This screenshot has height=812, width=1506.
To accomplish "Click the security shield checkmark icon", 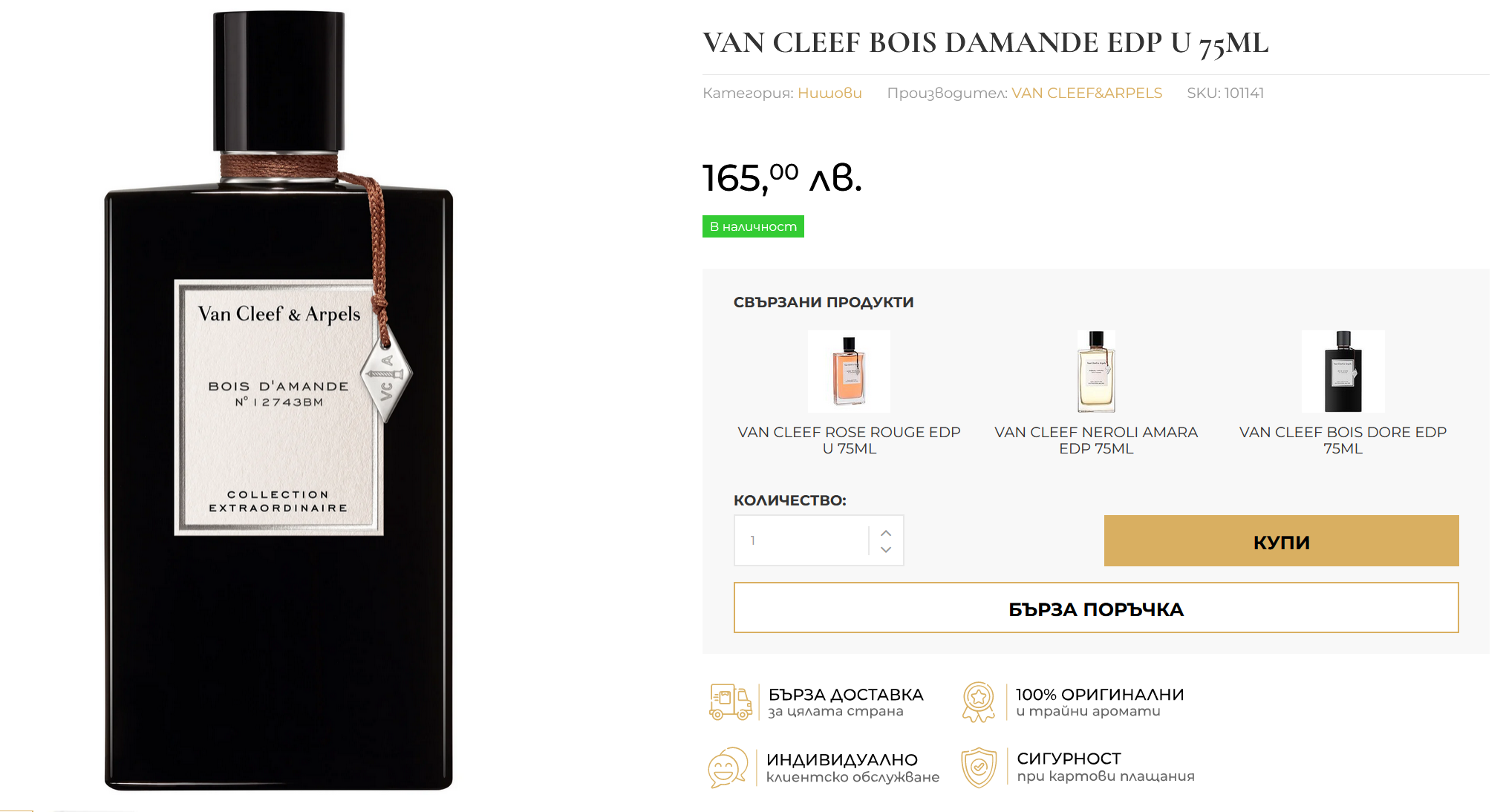I will coord(979,767).
